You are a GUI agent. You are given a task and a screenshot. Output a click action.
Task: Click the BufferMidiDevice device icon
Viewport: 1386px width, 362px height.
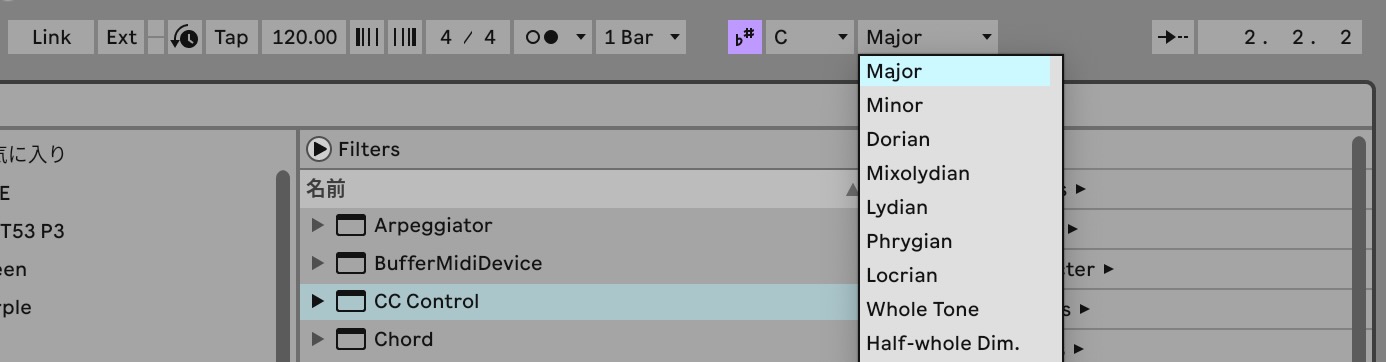pos(350,263)
